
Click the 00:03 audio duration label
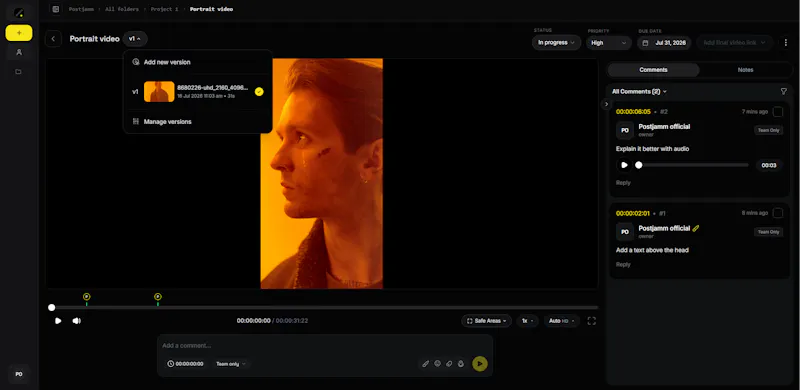769,165
